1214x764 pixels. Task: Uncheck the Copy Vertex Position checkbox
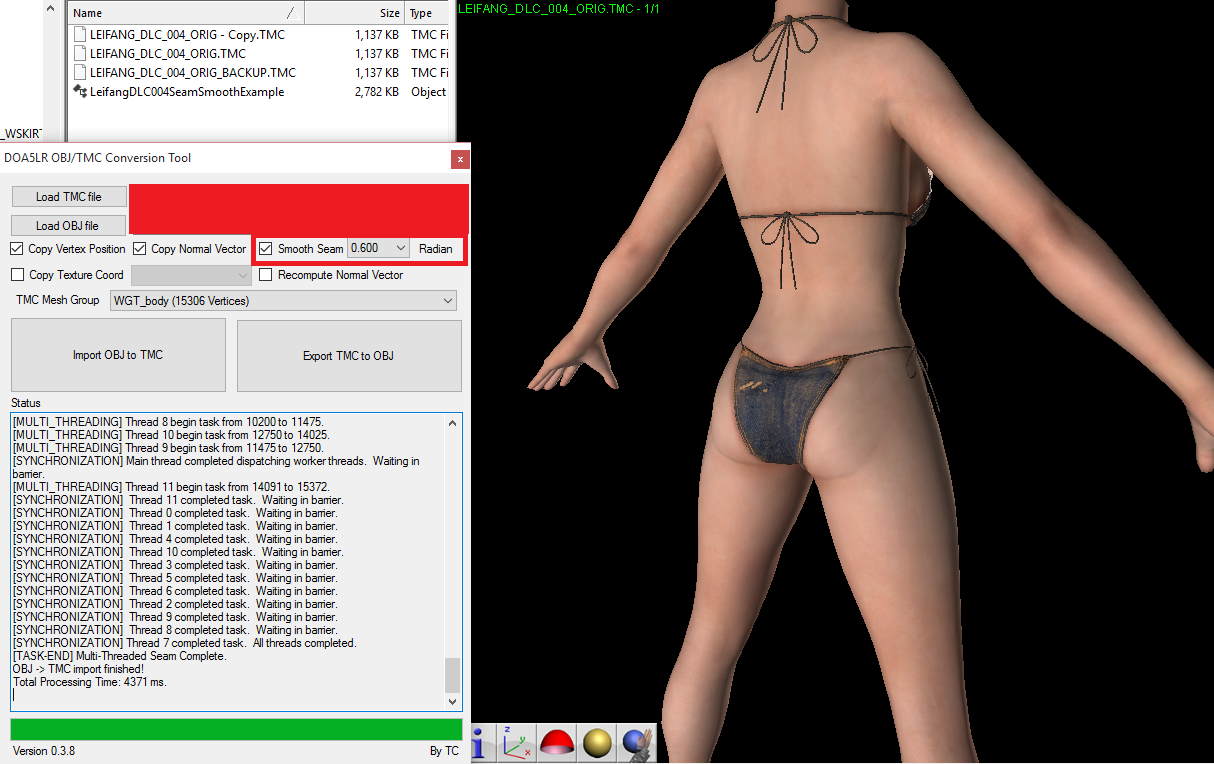[x=17, y=249]
